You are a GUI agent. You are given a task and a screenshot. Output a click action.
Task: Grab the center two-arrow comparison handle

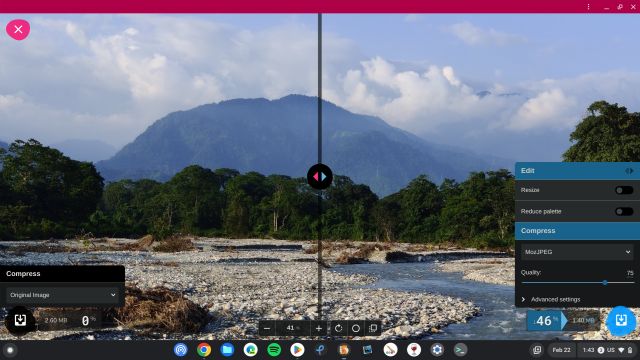[320, 177]
